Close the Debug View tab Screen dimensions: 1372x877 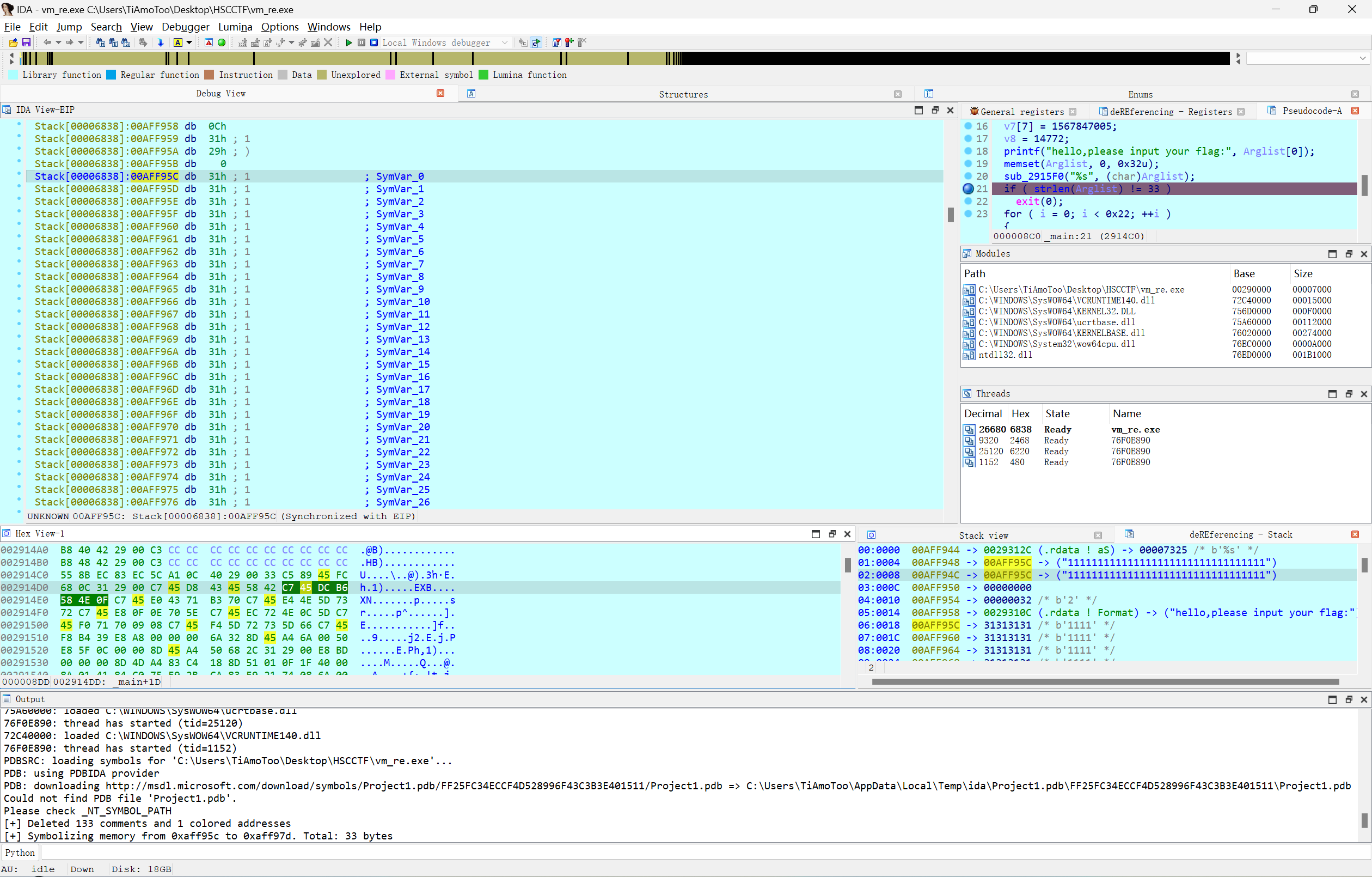(440, 93)
